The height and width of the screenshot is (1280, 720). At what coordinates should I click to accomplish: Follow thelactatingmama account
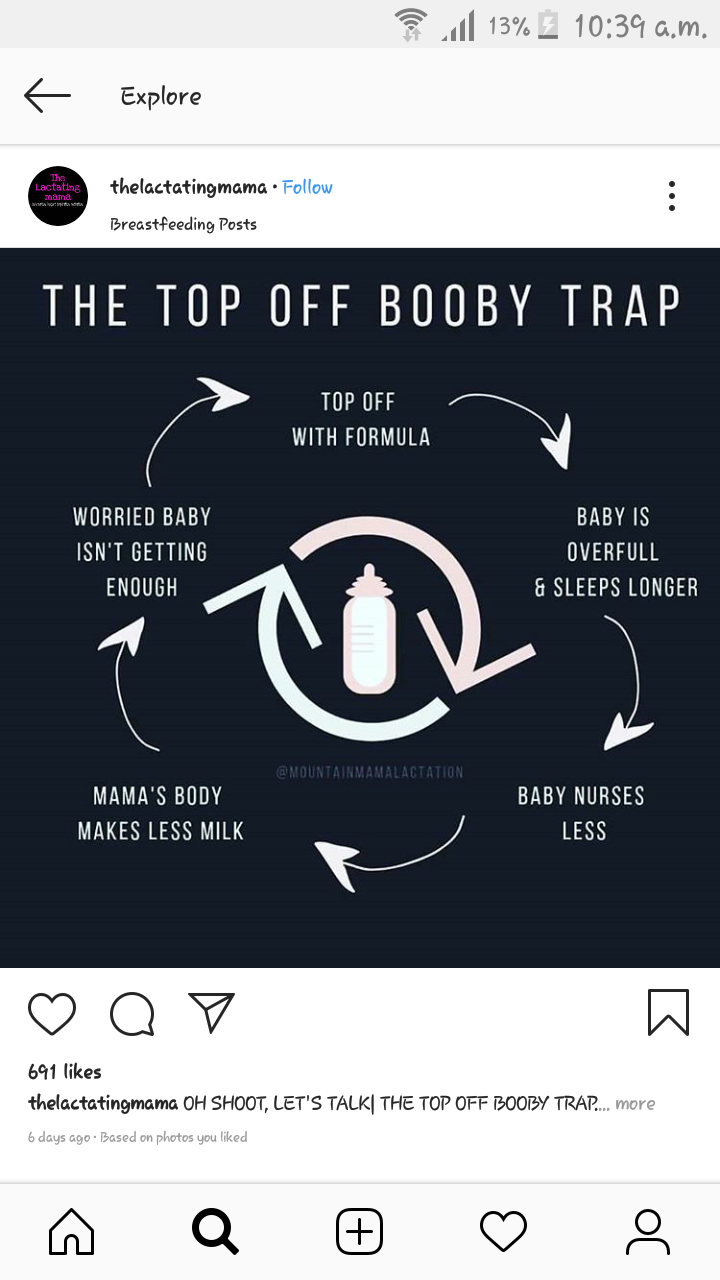[307, 187]
